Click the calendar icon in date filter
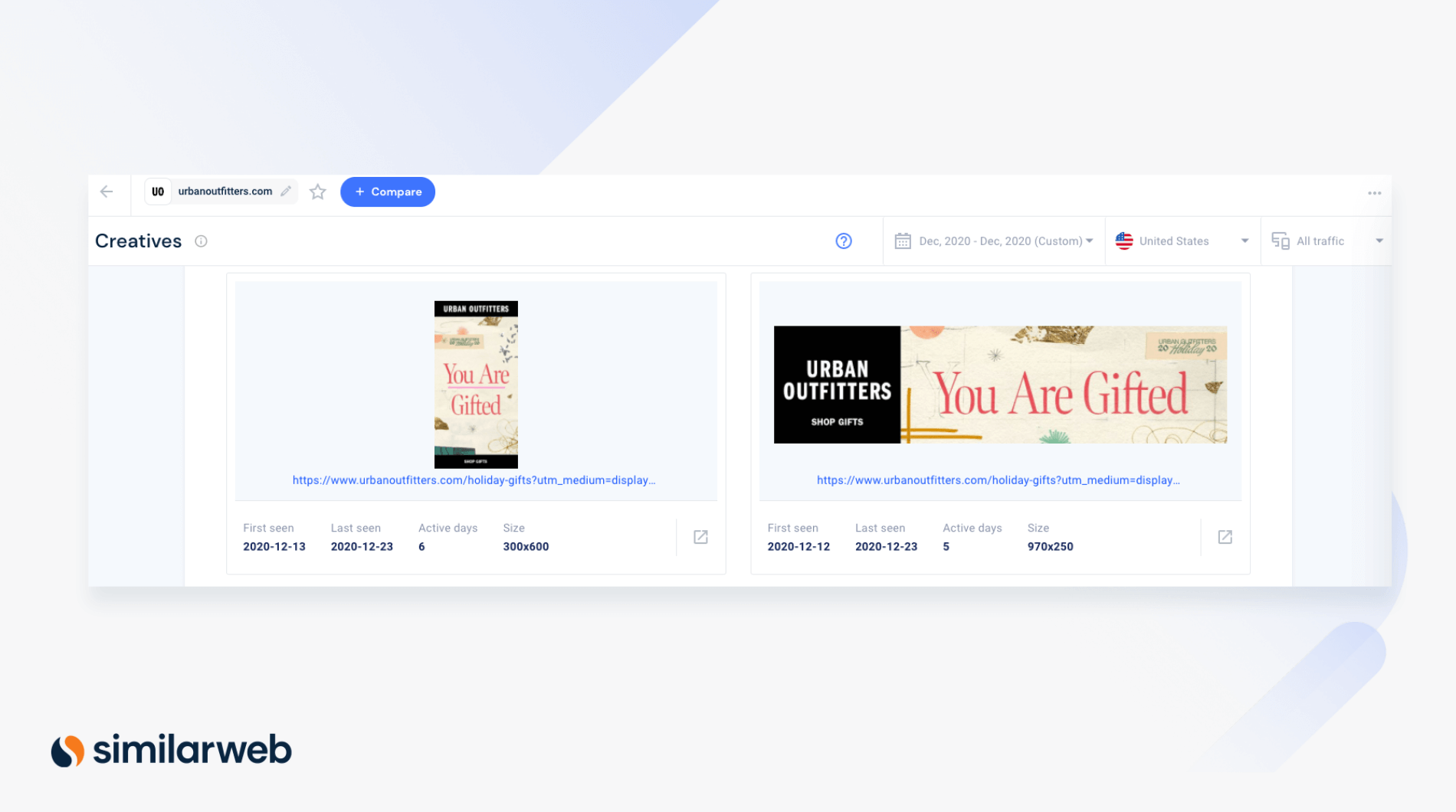 (x=903, y=241)
